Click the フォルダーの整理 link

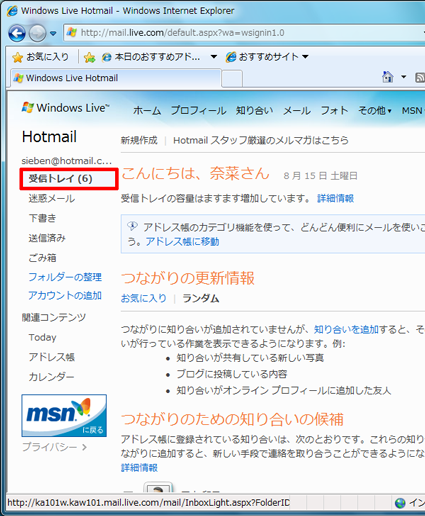coord(65,277)
